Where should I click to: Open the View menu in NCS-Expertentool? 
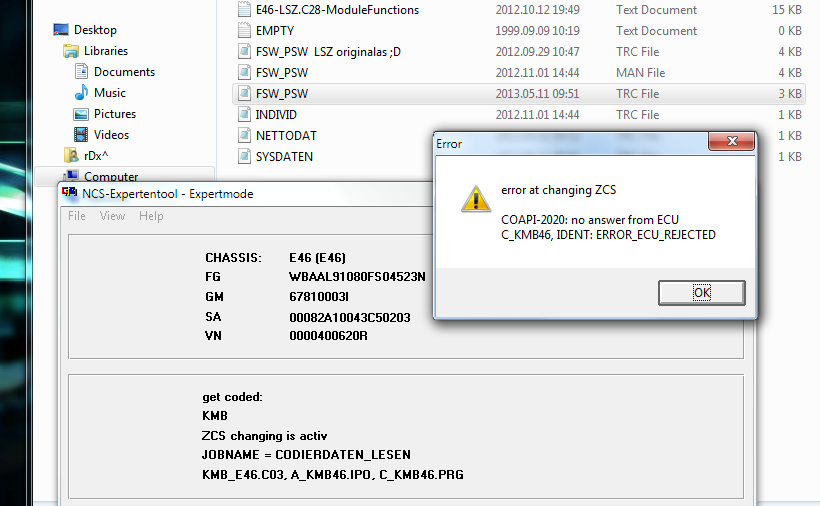[x=112, y=216]
